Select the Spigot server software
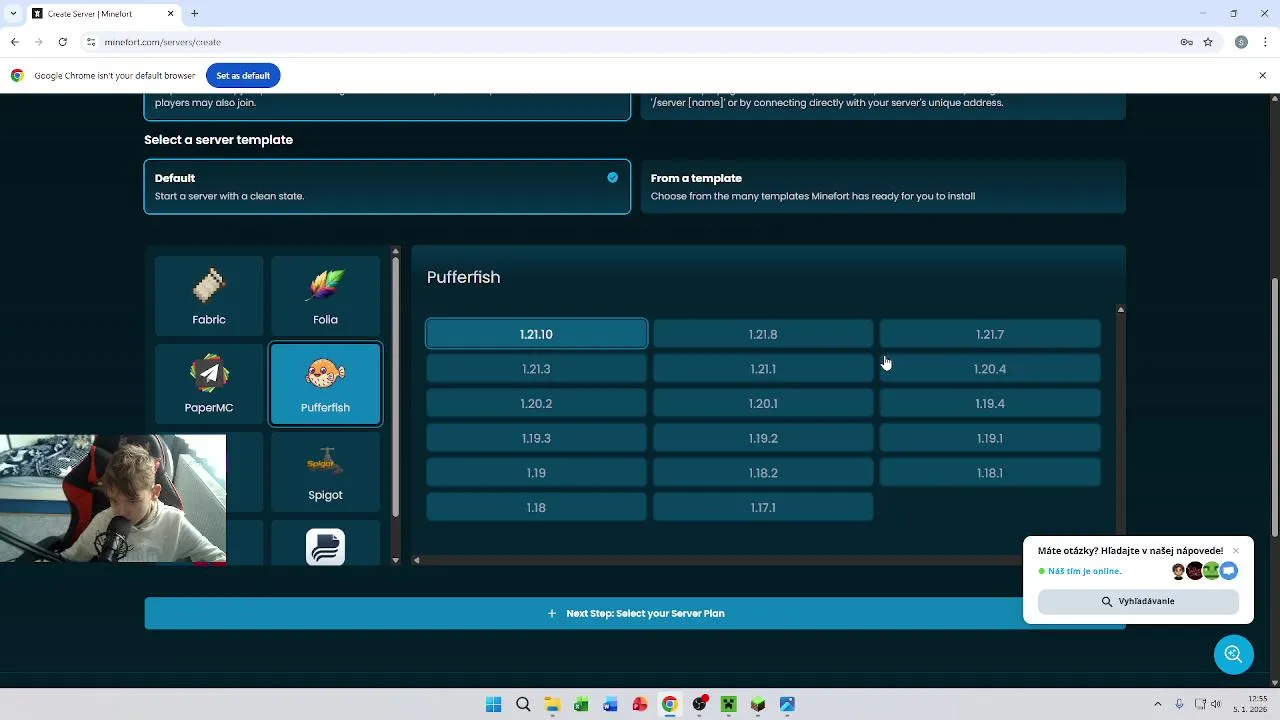The width and height of the screenshot is (1280, 720). click(x=325, y=472)
